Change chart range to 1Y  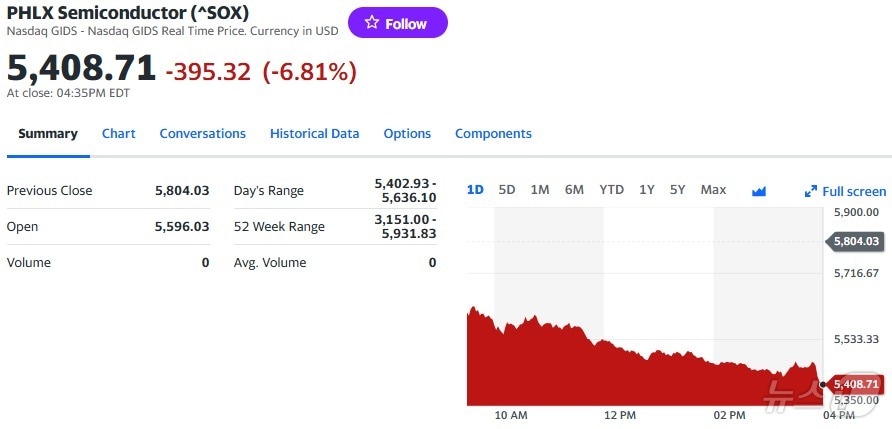[647, 190]
